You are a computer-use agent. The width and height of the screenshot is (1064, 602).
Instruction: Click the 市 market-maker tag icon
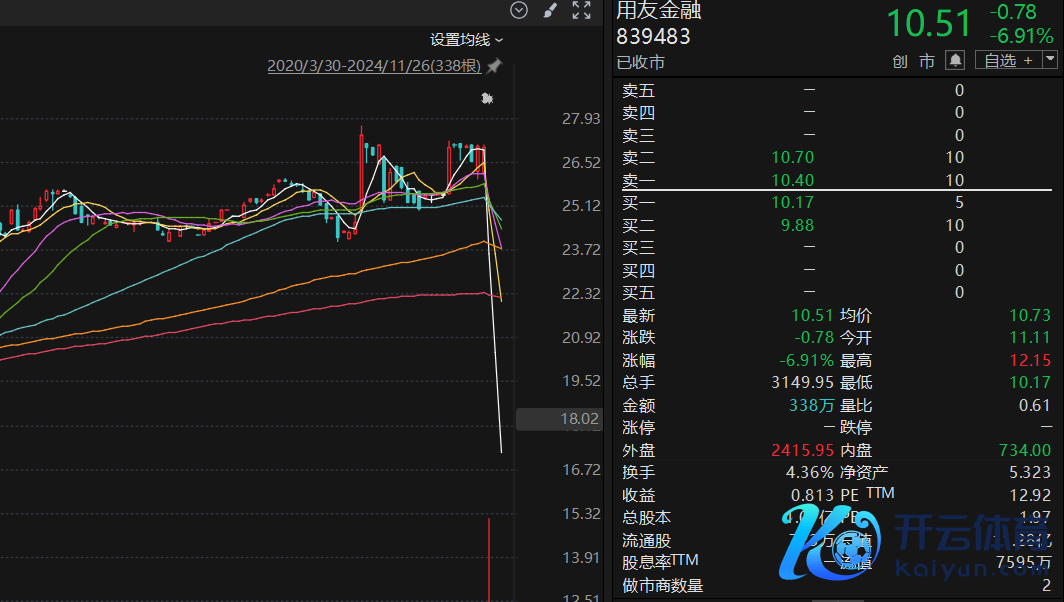(927, 61)
